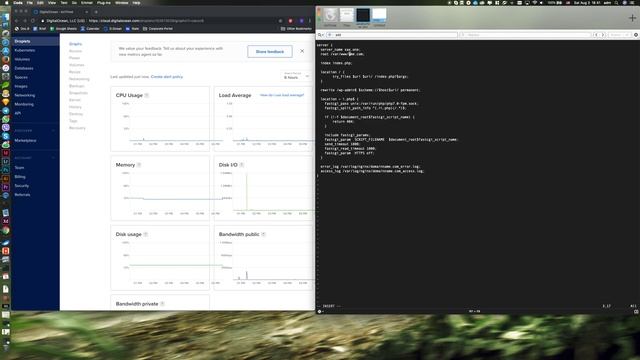
Task: Open Team under Account section
Action: [19, 168]
